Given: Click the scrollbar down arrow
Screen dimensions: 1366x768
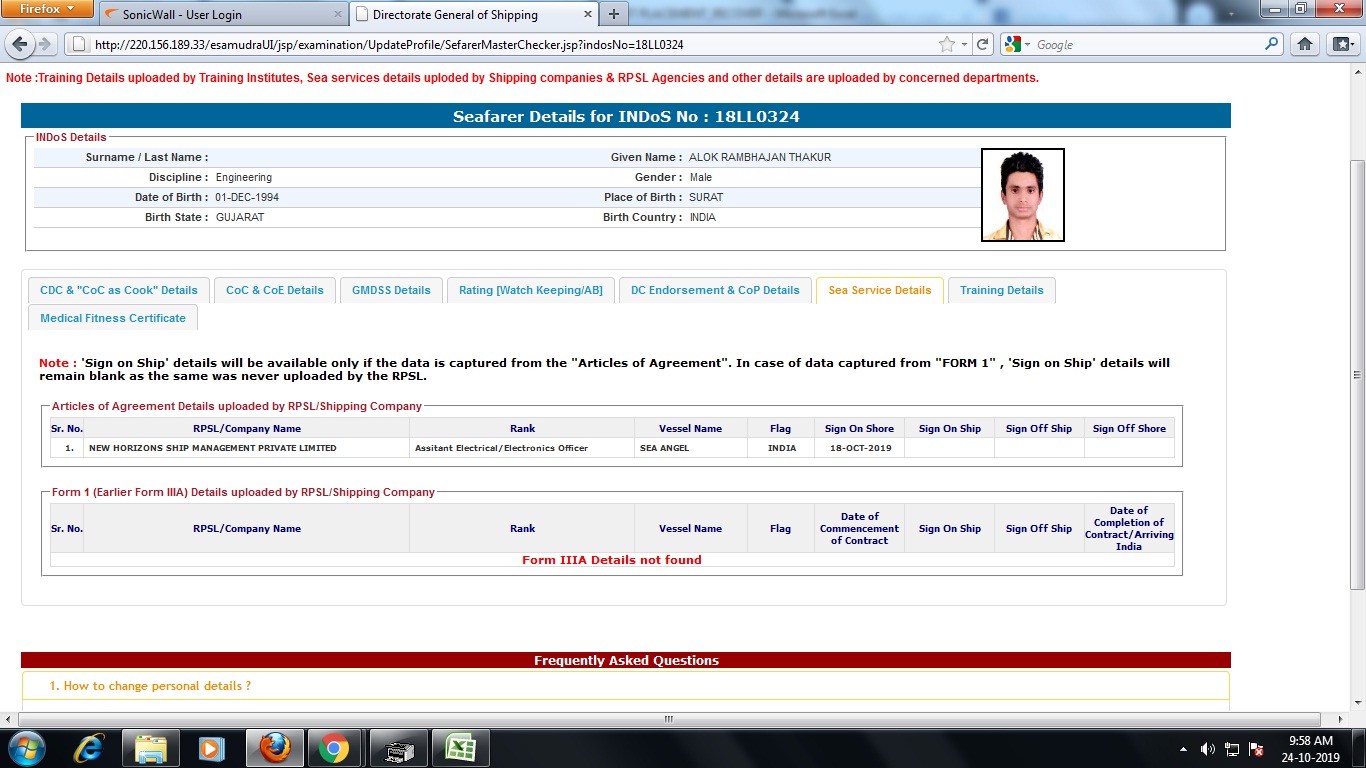Looking at the screenshot, I should [x=1357, y=703].
